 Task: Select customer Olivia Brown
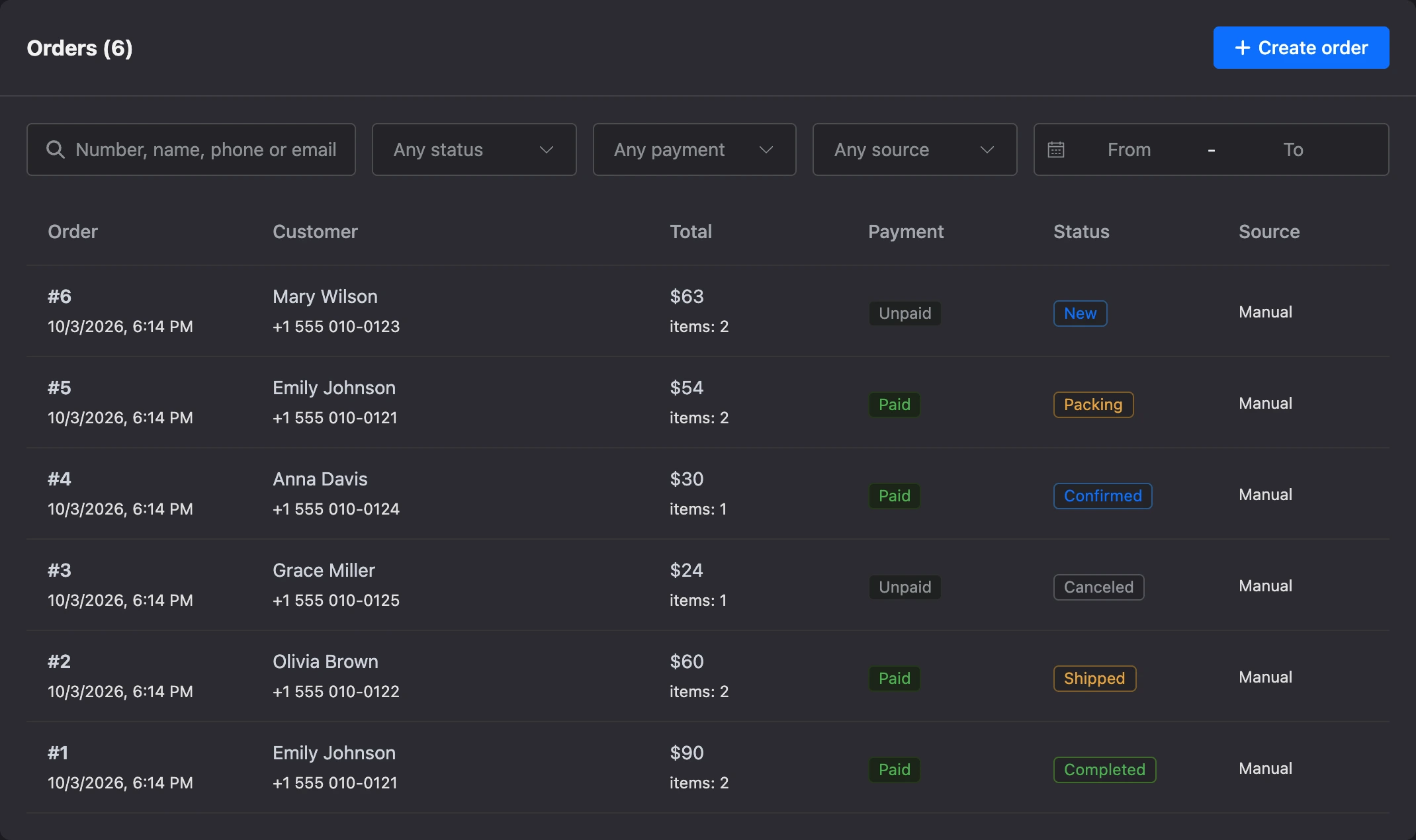click(x=326, y=661)
